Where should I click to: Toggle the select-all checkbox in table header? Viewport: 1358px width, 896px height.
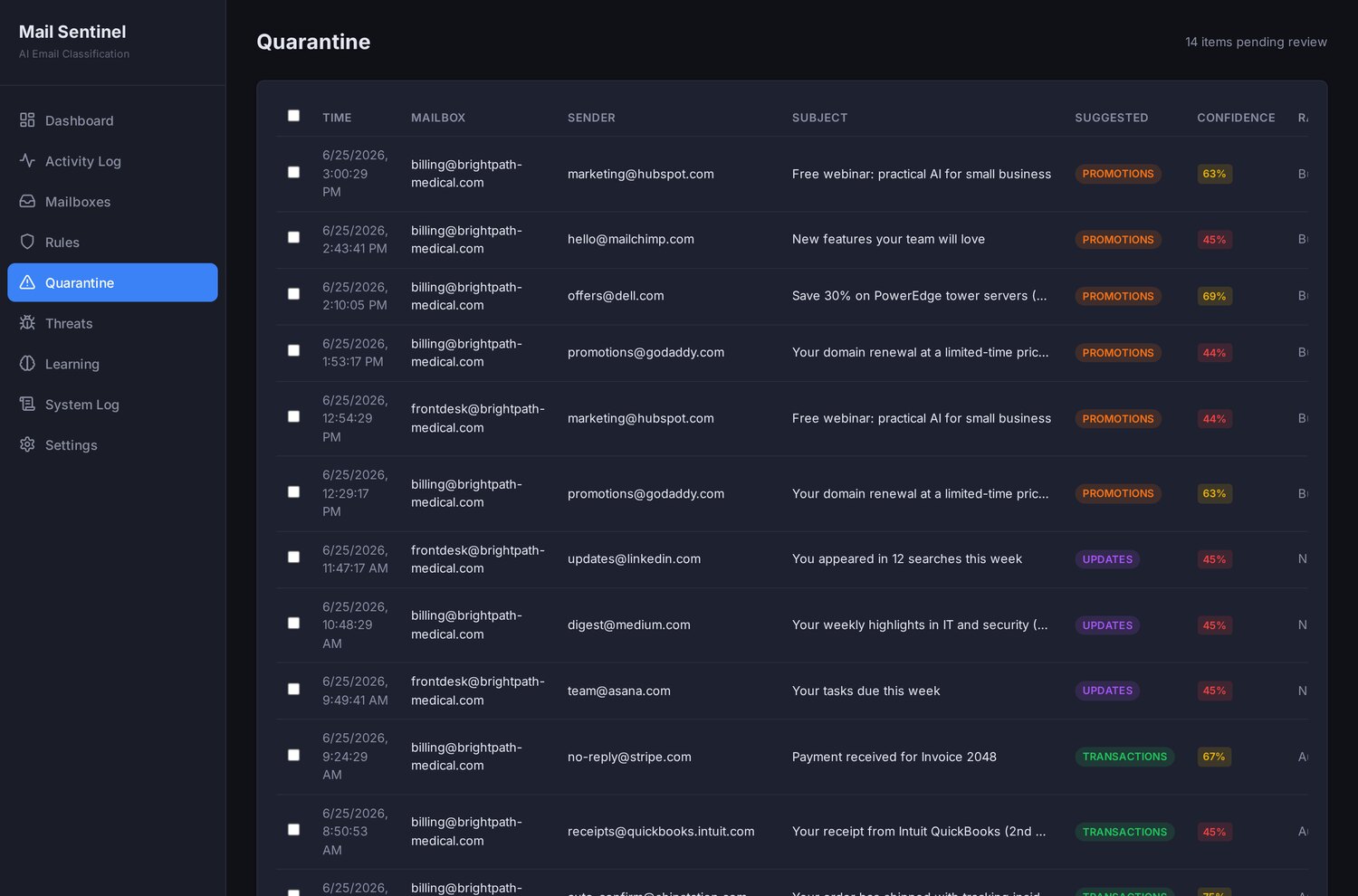(293, 116)
